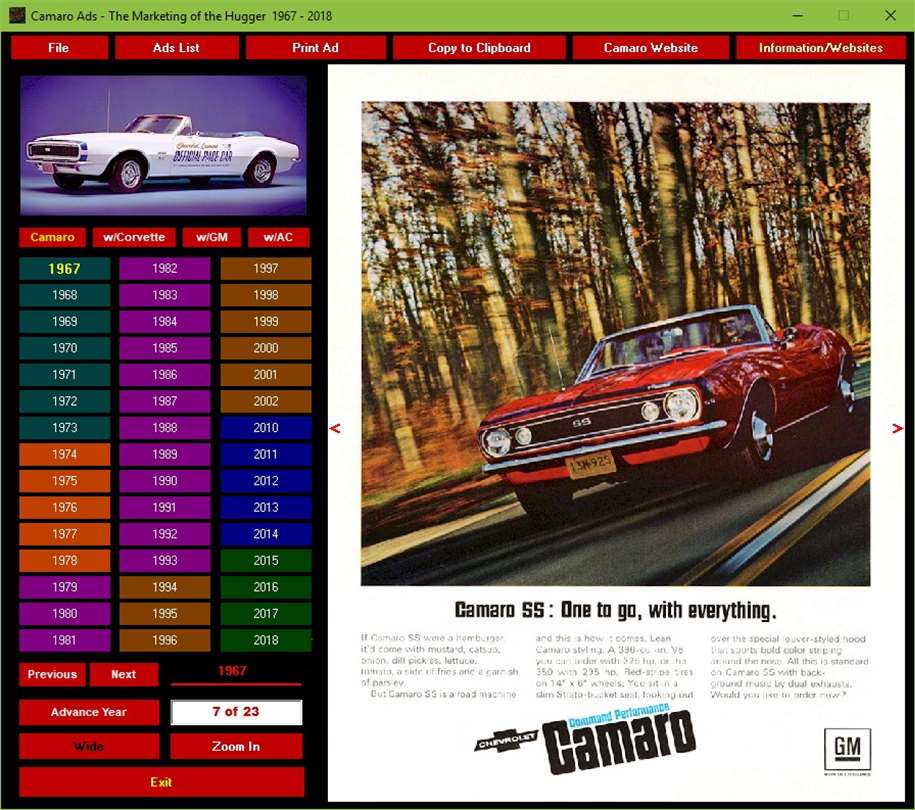Screen dimensions: 915x810
Task: Show the next ad with right arrow
Action: click(897, 428)
